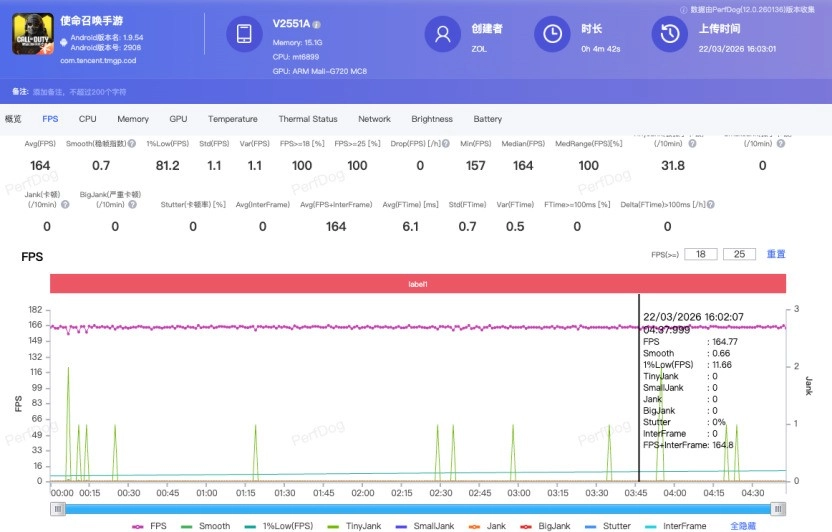Click the creator profile icon
This screenshot has height=532, width=832.
441,34
